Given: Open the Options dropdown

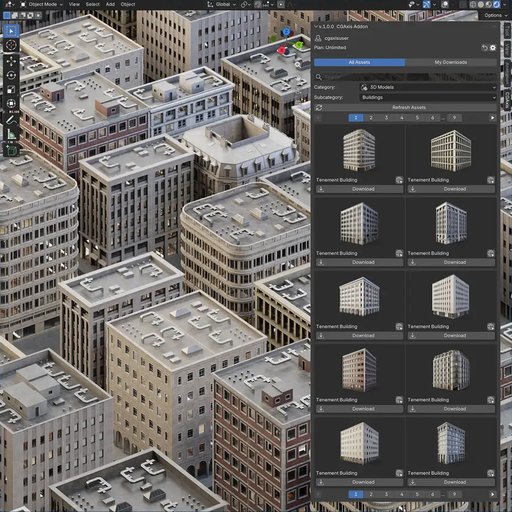Looking at the screenshot, I should (495, 15).
